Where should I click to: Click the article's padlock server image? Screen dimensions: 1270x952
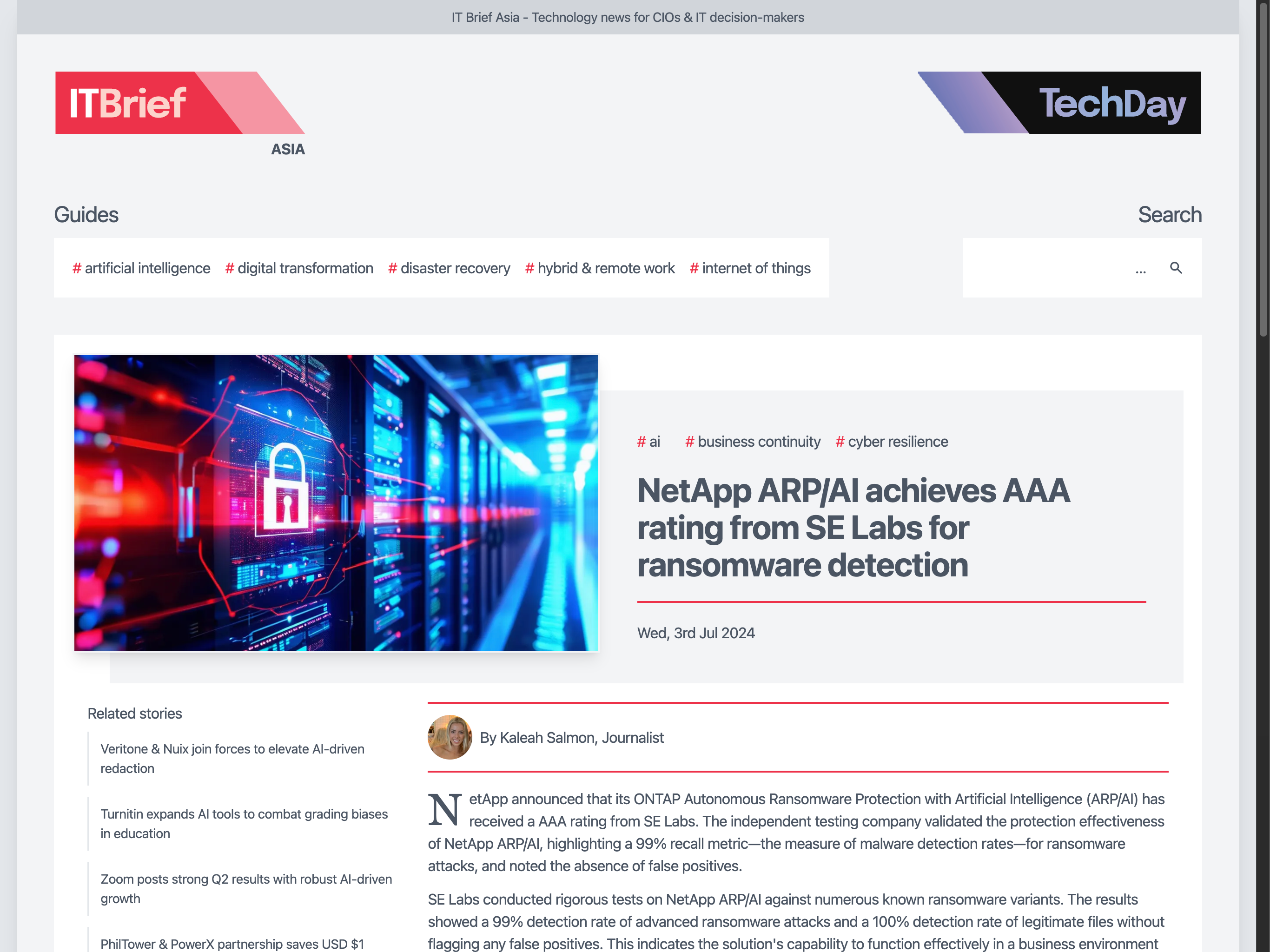point(337,502)
